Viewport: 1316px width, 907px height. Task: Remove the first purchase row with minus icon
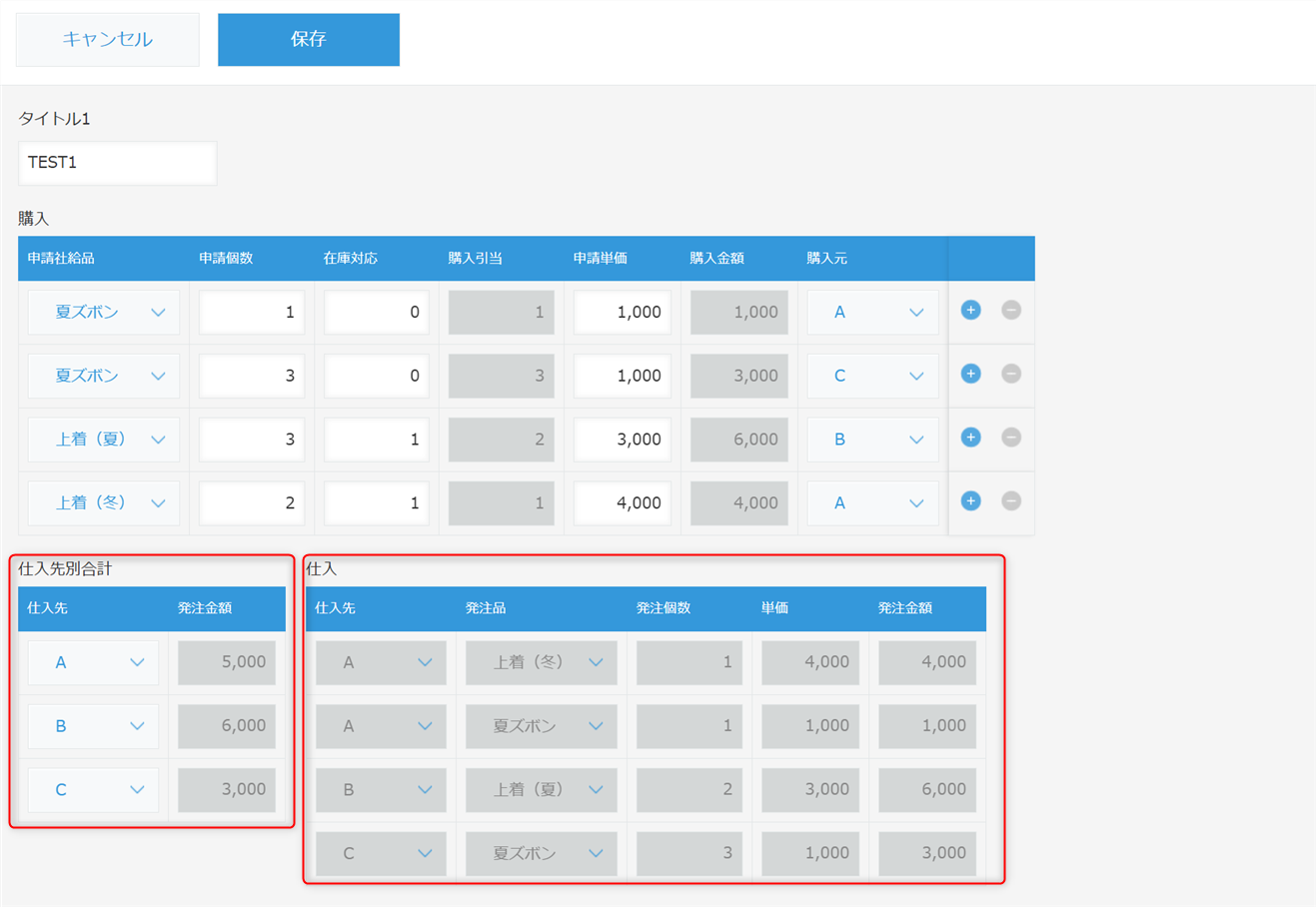click(1011, 311)
